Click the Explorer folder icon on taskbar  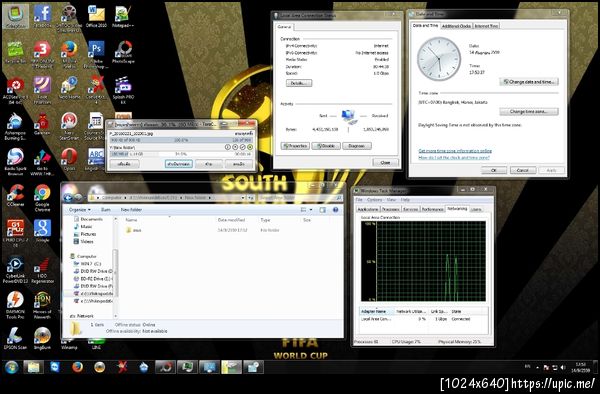click(x=34, y=367)
